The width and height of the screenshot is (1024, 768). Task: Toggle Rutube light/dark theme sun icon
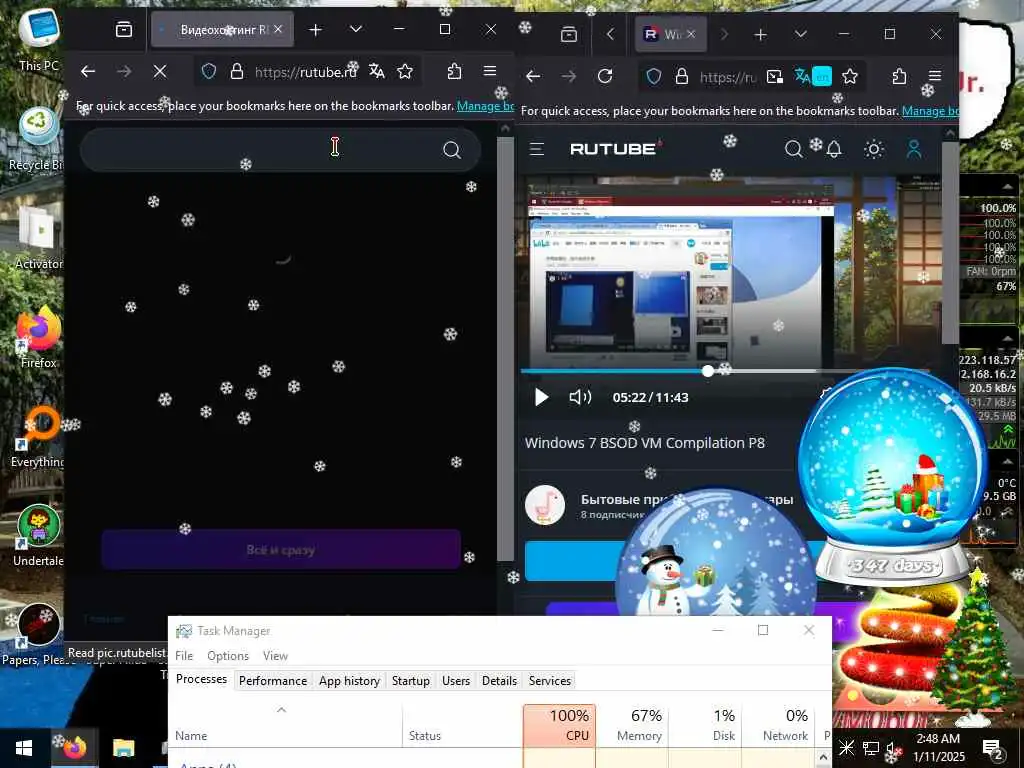point(874,150)
